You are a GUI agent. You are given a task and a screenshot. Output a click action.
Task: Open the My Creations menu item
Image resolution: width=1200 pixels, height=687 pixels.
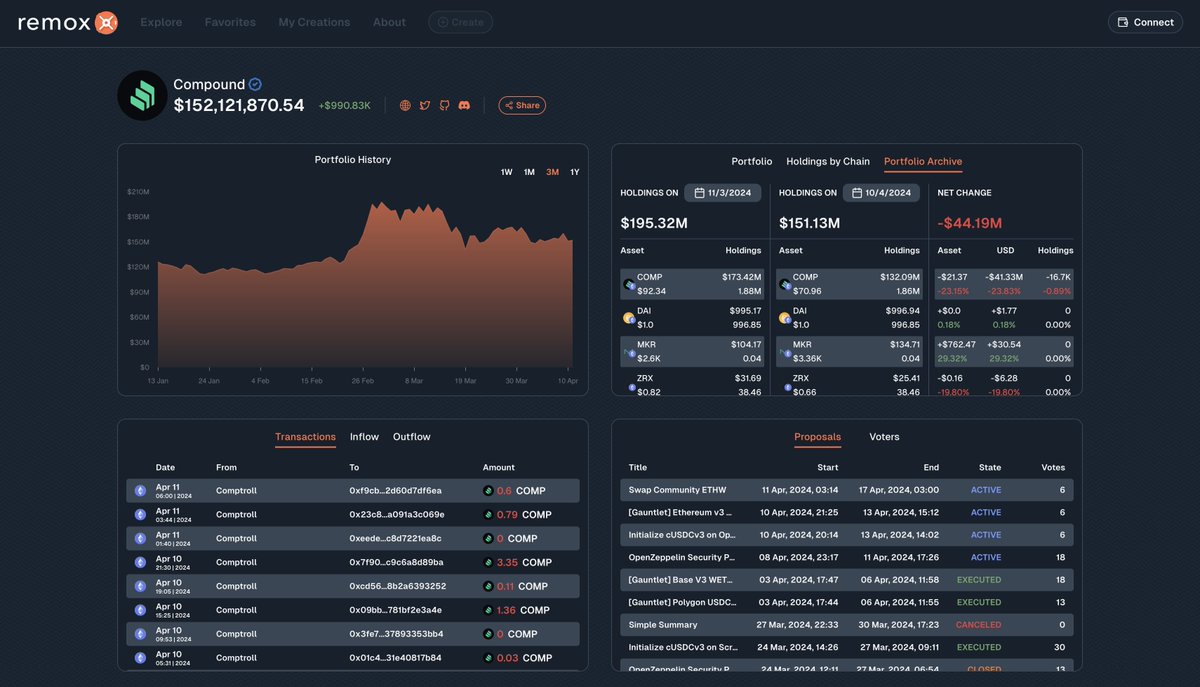point(313,21)
